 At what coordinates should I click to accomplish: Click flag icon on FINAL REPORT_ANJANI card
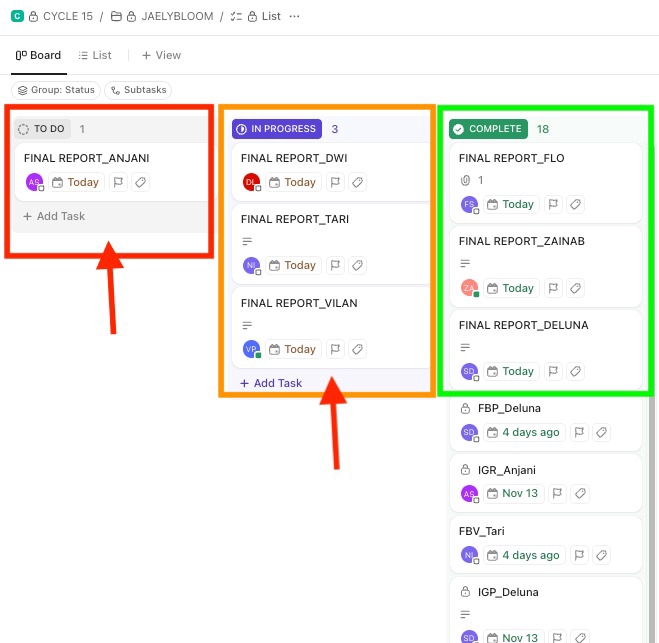pos(118,182)
